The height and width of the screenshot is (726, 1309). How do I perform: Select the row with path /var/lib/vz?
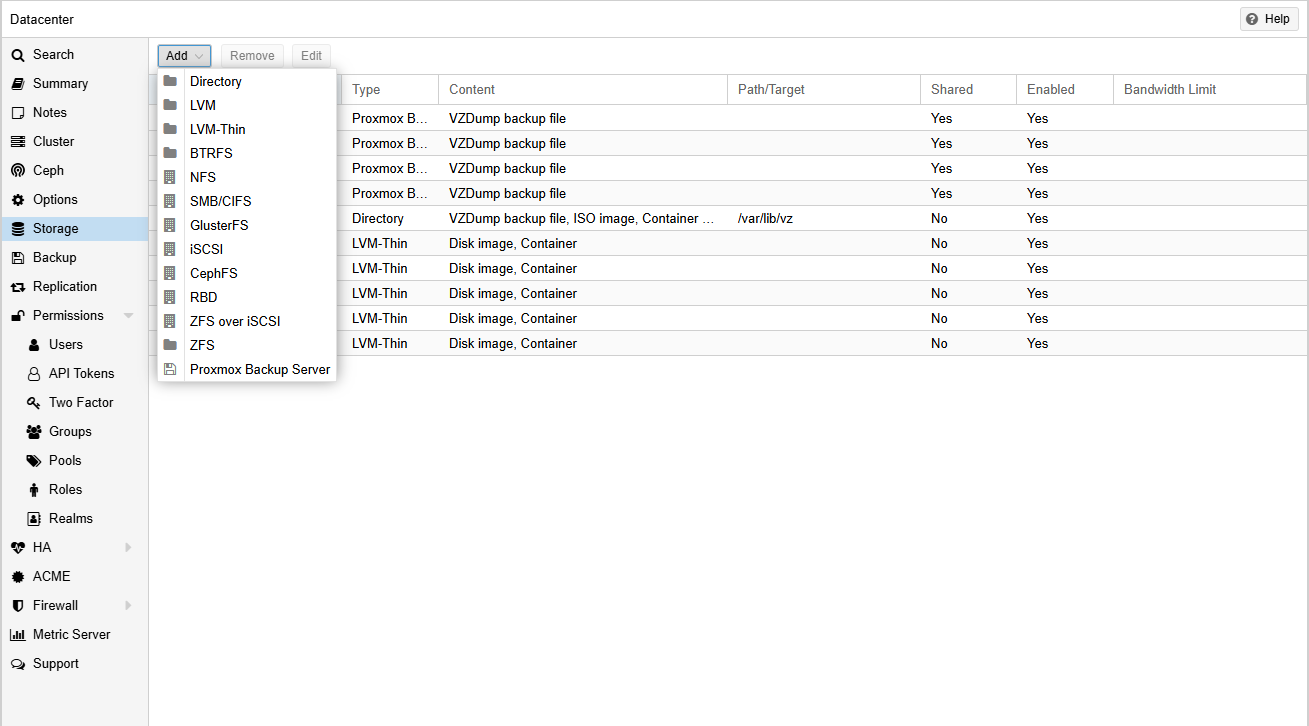765,219
